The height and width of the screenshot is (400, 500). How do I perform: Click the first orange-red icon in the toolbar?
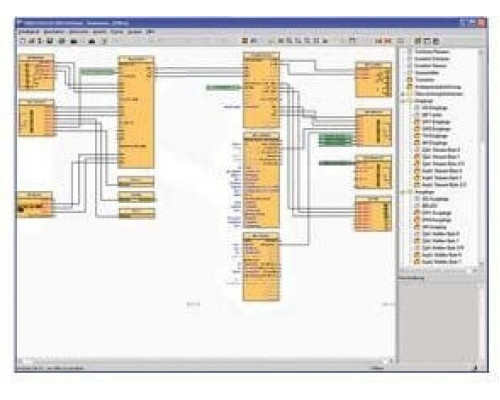click(x=378, y=41)
